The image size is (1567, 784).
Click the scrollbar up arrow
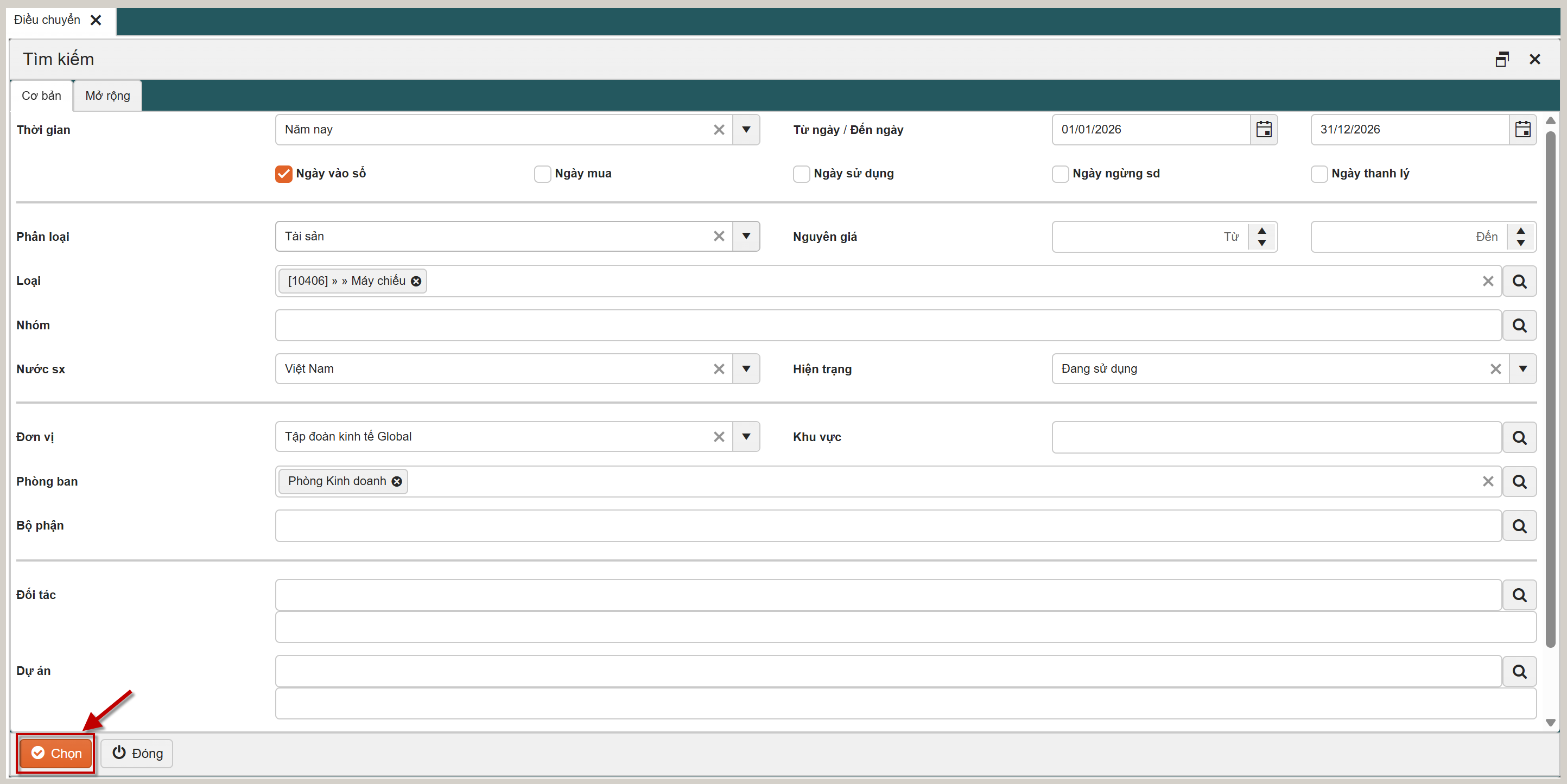coord(1551,121)
